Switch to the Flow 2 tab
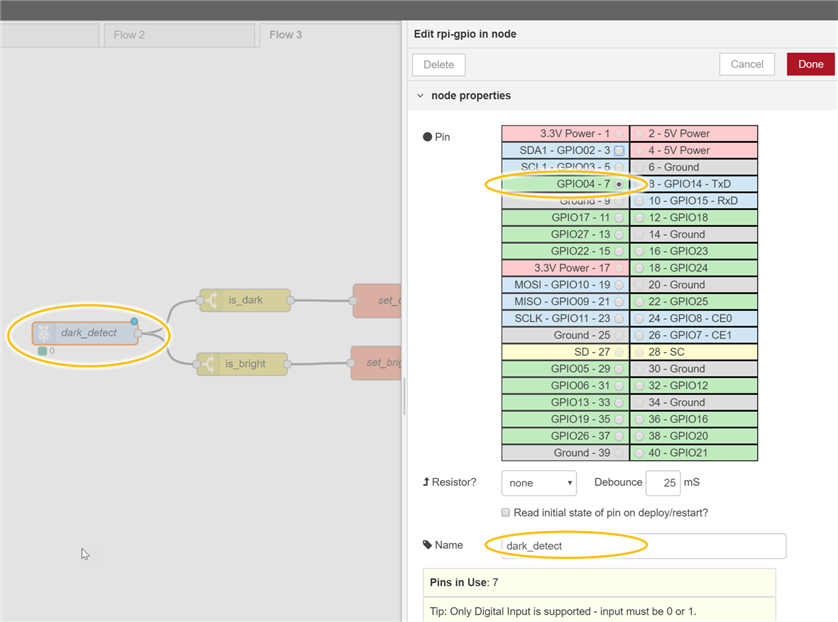The width and height of the screenshot is (838, 622). [129, 35]
